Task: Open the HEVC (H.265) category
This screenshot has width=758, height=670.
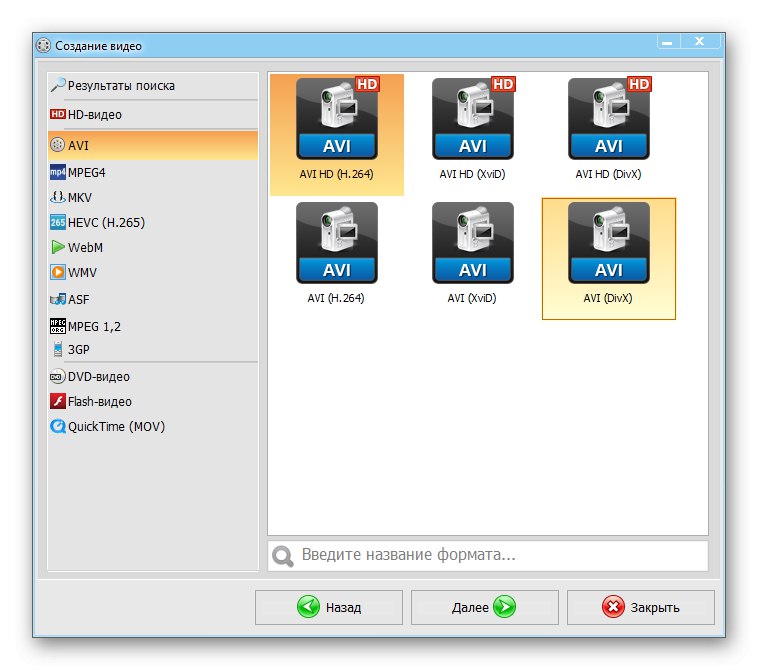Action: pyautogui.click(x=153, y=222)
